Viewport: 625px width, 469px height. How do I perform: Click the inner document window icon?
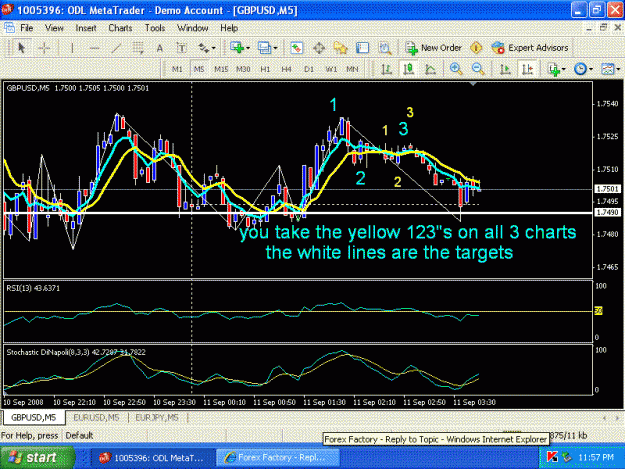(9, 28)
